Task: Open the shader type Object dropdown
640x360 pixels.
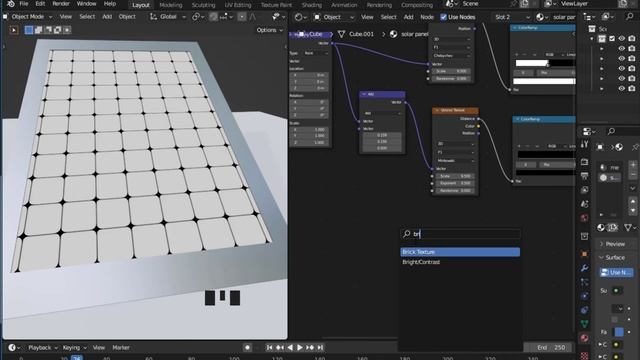Action: 334,17
